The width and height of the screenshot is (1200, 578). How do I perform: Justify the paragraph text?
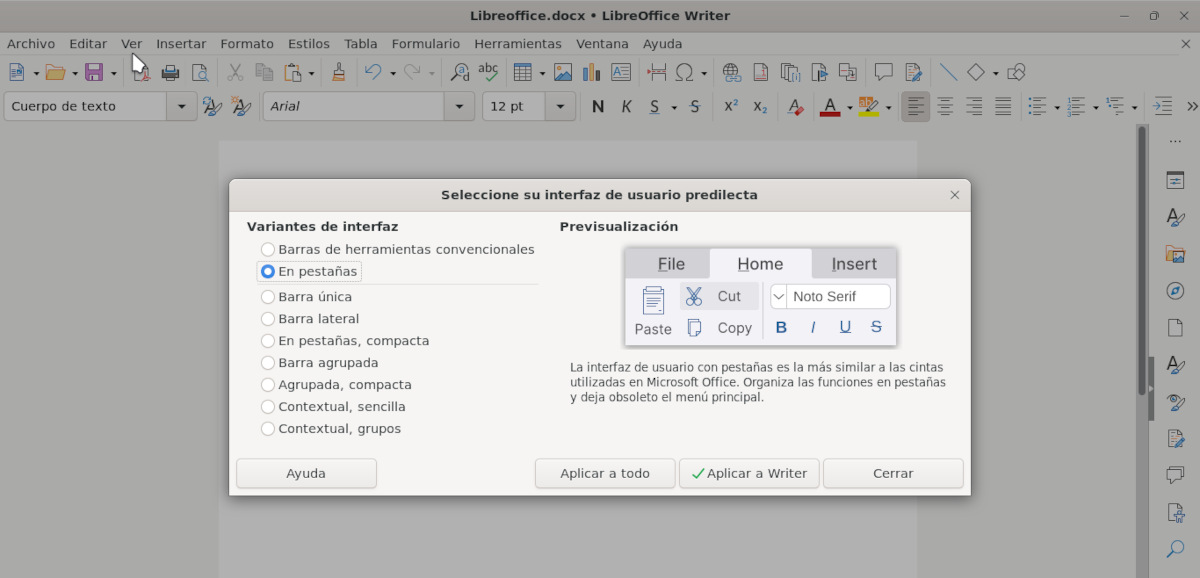[x=1003, y=106]
